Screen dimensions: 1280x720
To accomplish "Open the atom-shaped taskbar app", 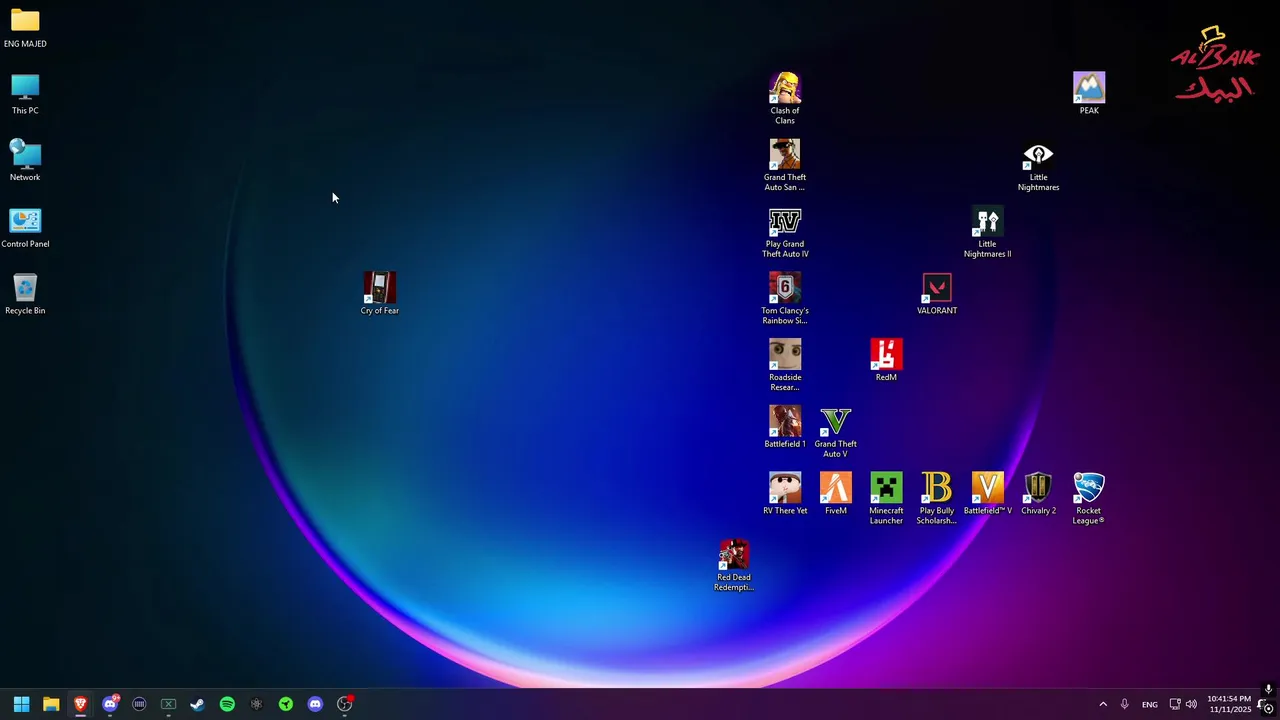I will 257,704.
